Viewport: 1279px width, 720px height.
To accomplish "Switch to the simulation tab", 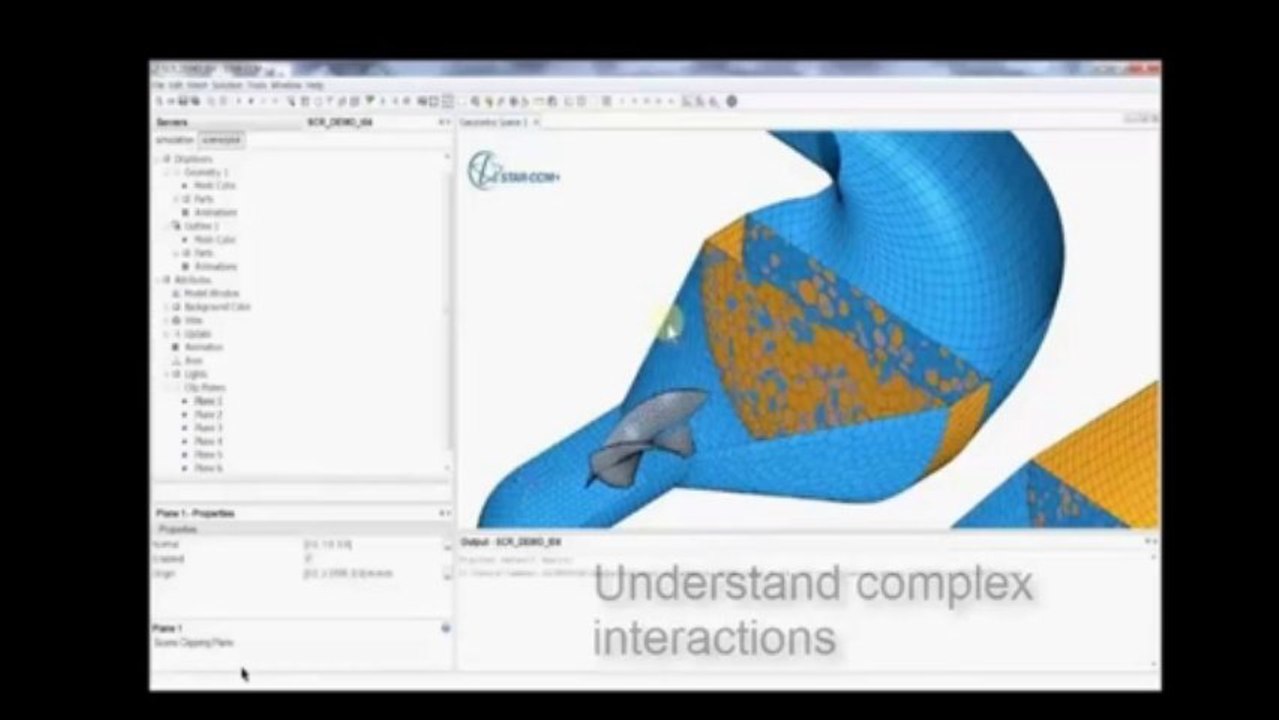I will [x=174, y=140].
